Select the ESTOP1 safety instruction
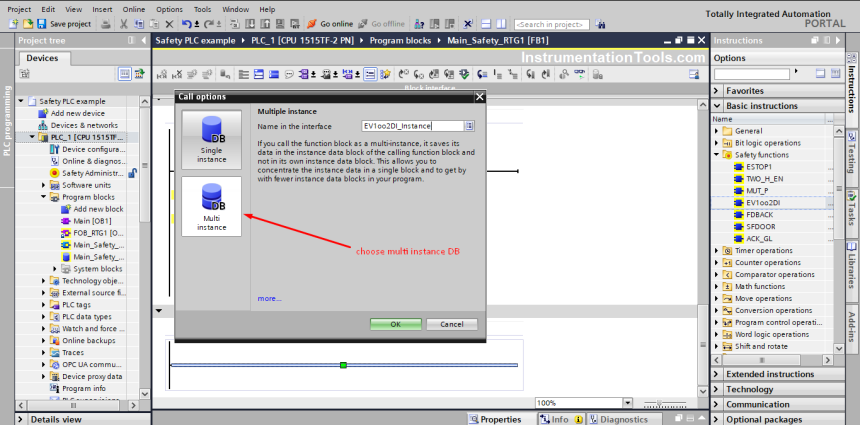 (x=759, y=166)
